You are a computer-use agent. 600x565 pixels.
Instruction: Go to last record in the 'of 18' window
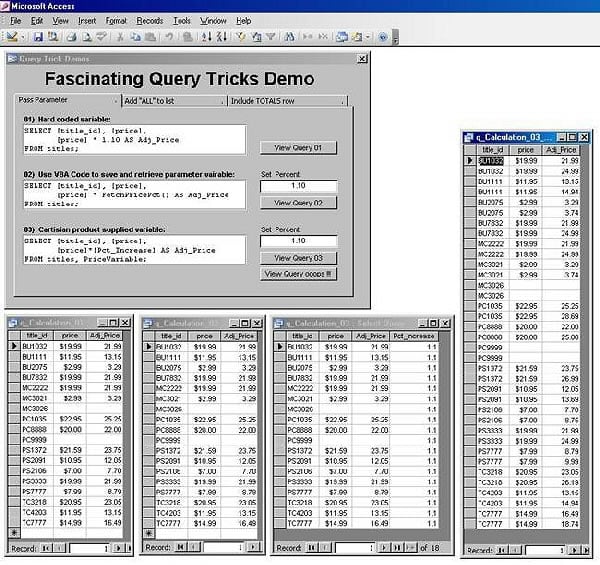397,548
